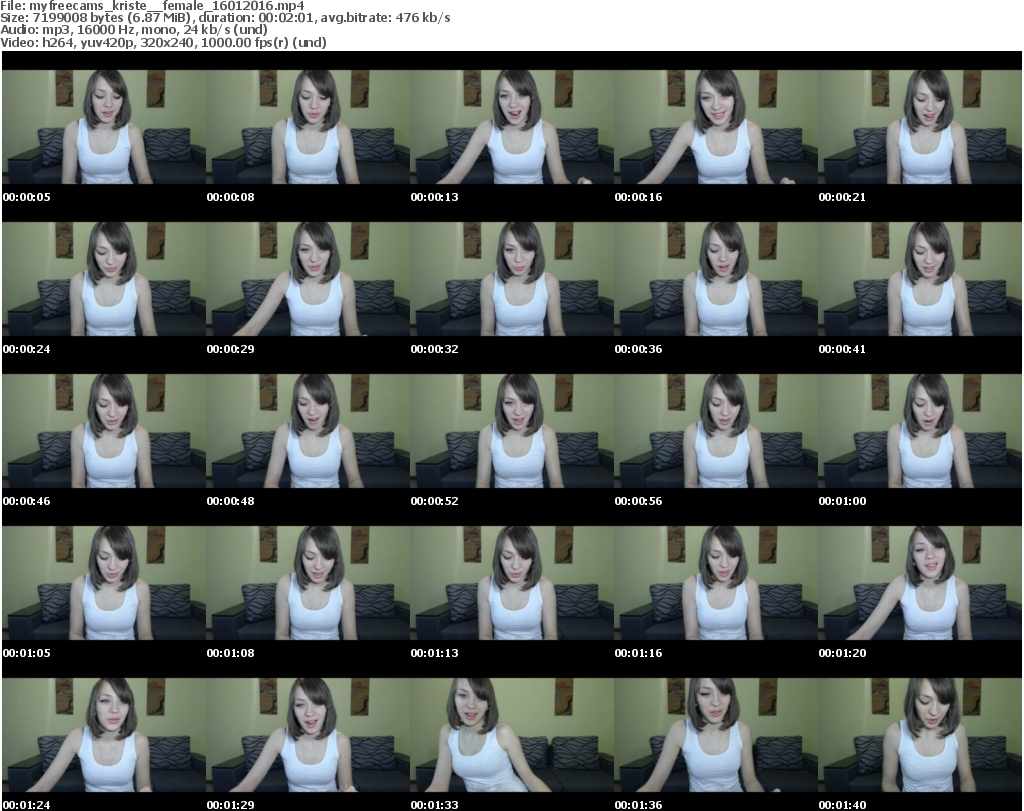Click the 'Video: h264, yuv420p' info line
This screenshot has width=1024, height=811.
pyautogui.click(x=163, y=42)
